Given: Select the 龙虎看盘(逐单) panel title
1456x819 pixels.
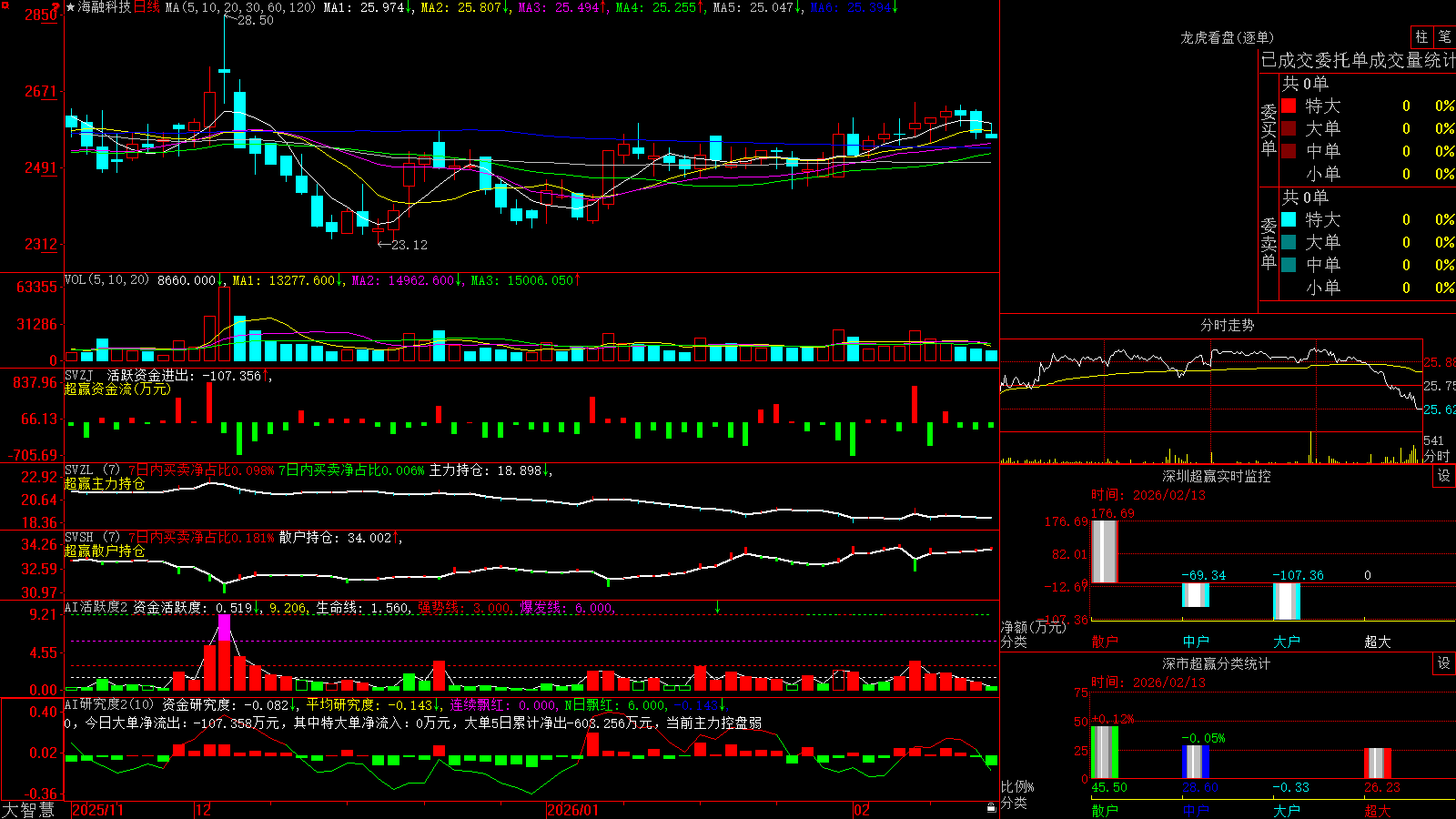Looking at the screenshot, I should coord(1227,37).
